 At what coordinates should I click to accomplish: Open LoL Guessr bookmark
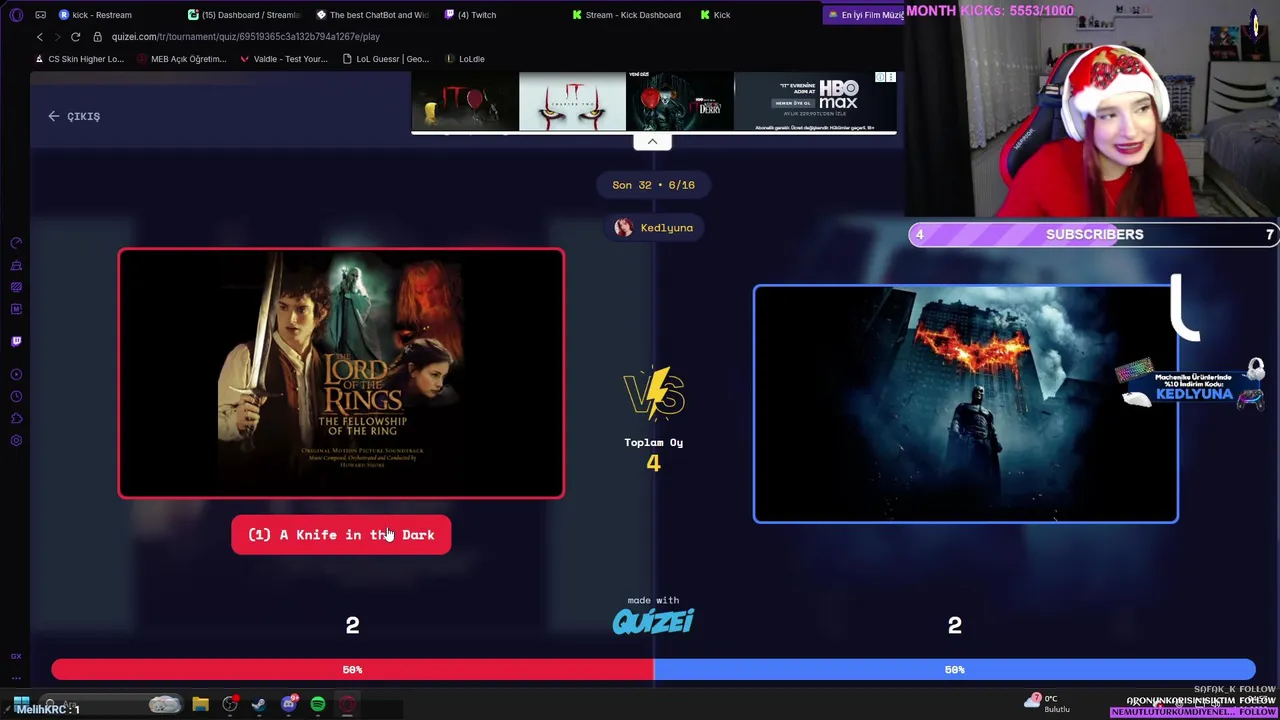pos(385,59)
